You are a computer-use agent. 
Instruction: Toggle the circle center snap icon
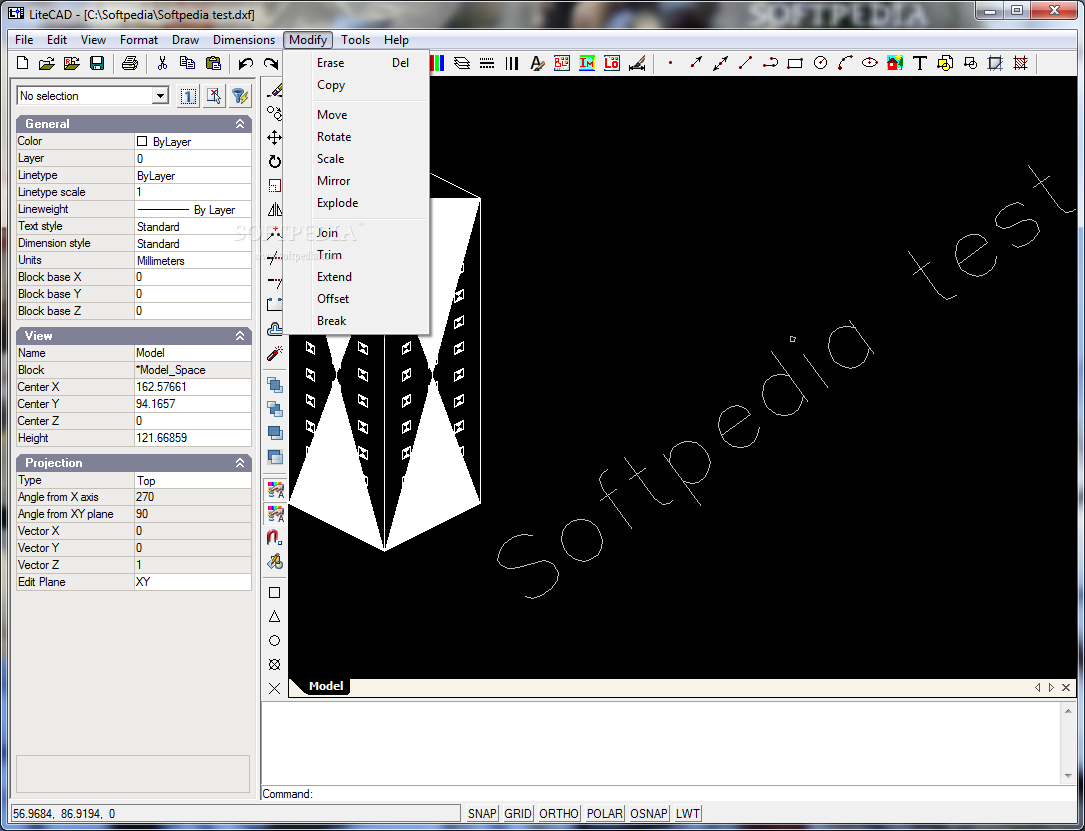pos(275,641)
